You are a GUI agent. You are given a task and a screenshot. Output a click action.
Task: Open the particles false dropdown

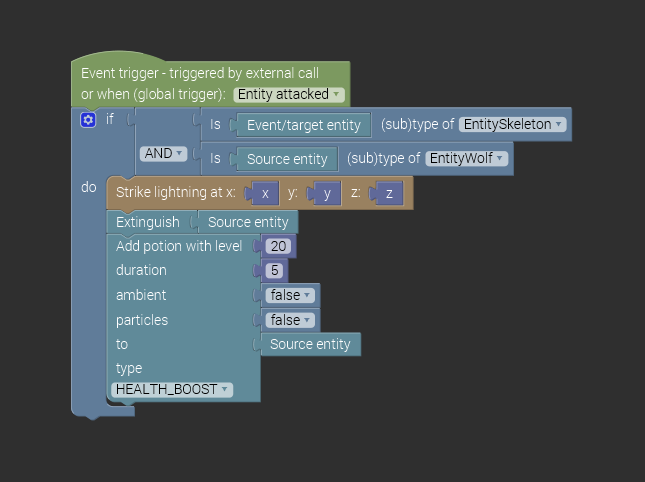pos(290,320)
